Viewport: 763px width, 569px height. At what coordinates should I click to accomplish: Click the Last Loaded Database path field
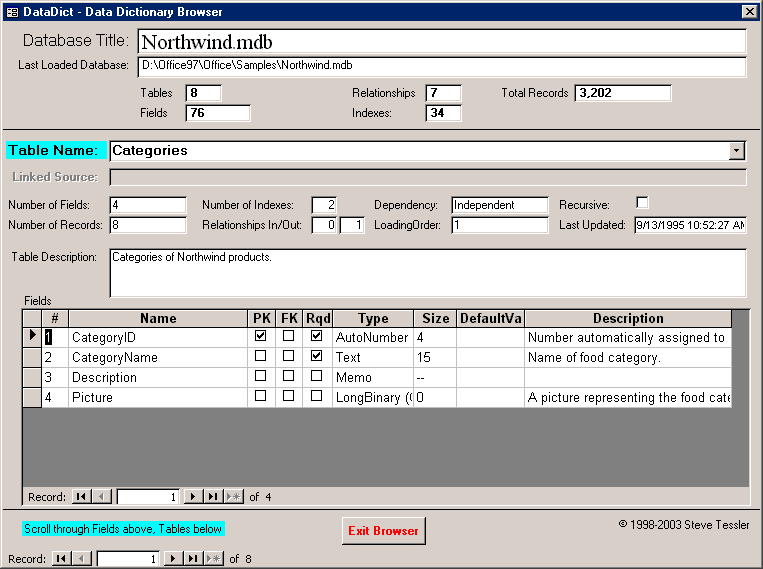(x=442, y=67)
